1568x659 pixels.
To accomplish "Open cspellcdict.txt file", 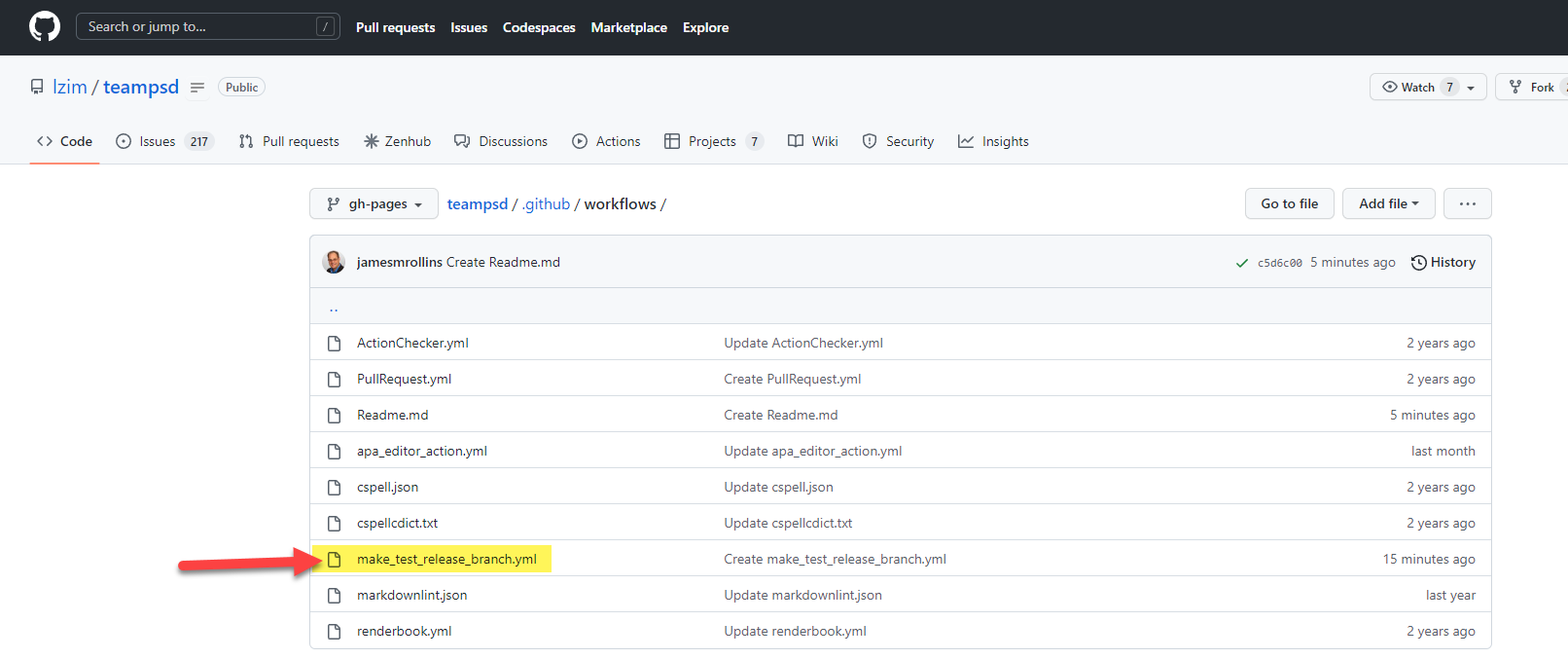I will pos(397,523).
